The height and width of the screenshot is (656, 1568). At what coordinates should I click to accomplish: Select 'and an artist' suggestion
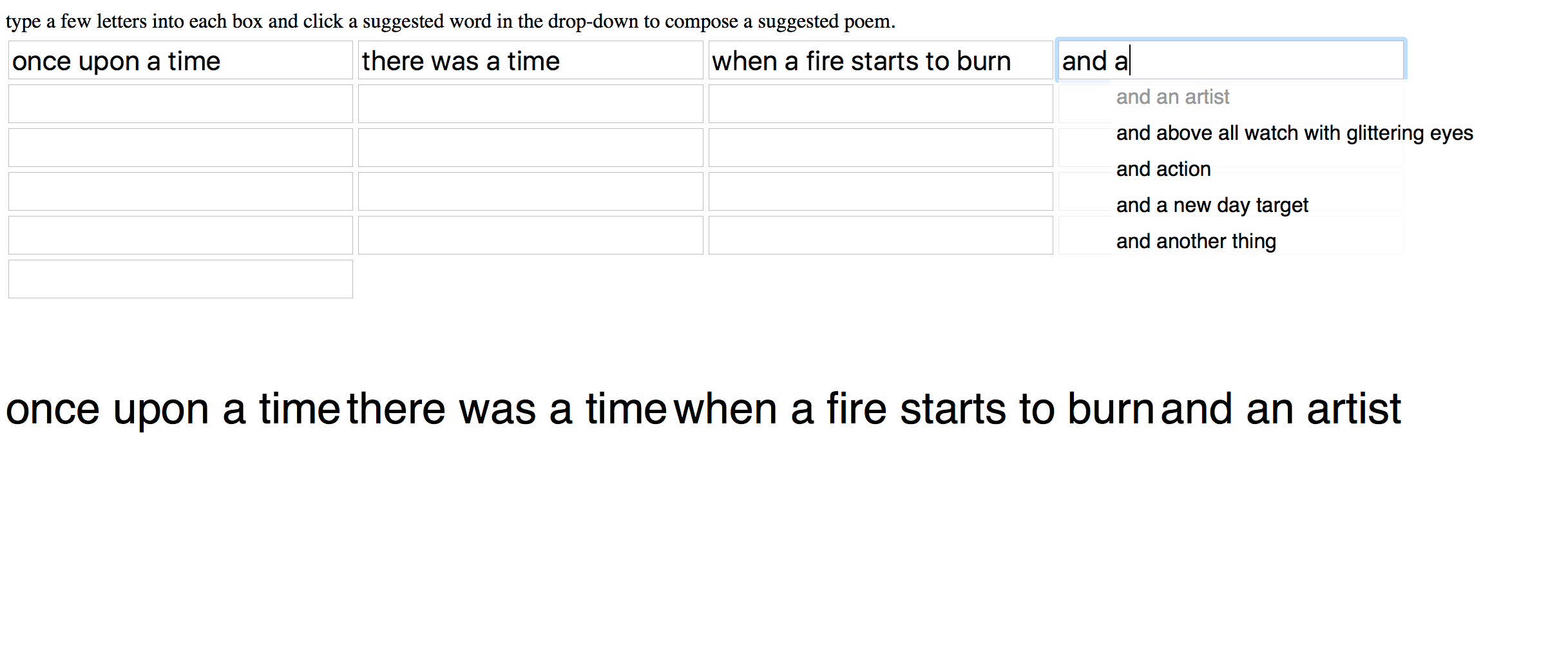click(1172, 97)
